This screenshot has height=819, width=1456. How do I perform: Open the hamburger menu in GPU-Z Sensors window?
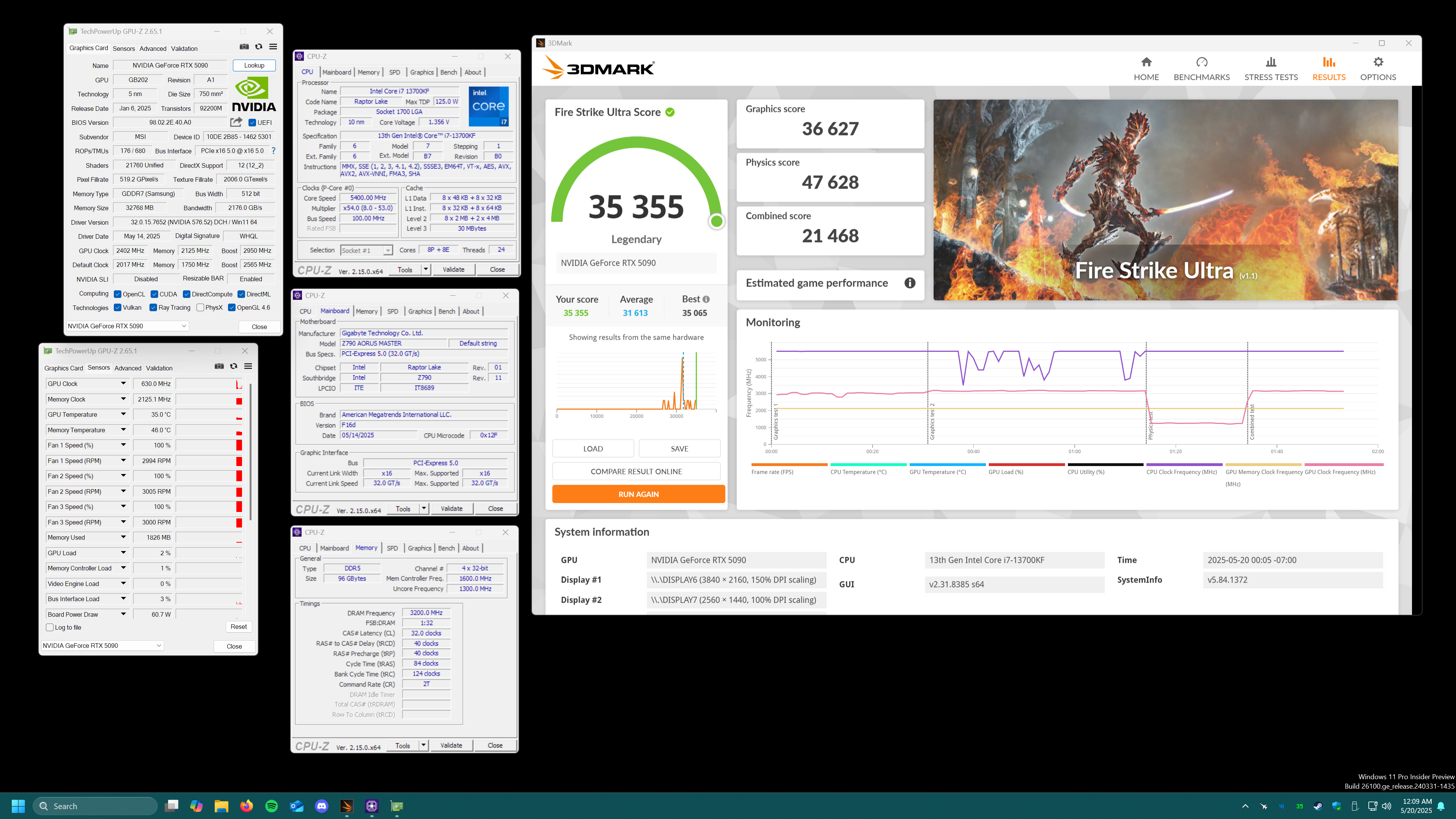pos(248,366)
